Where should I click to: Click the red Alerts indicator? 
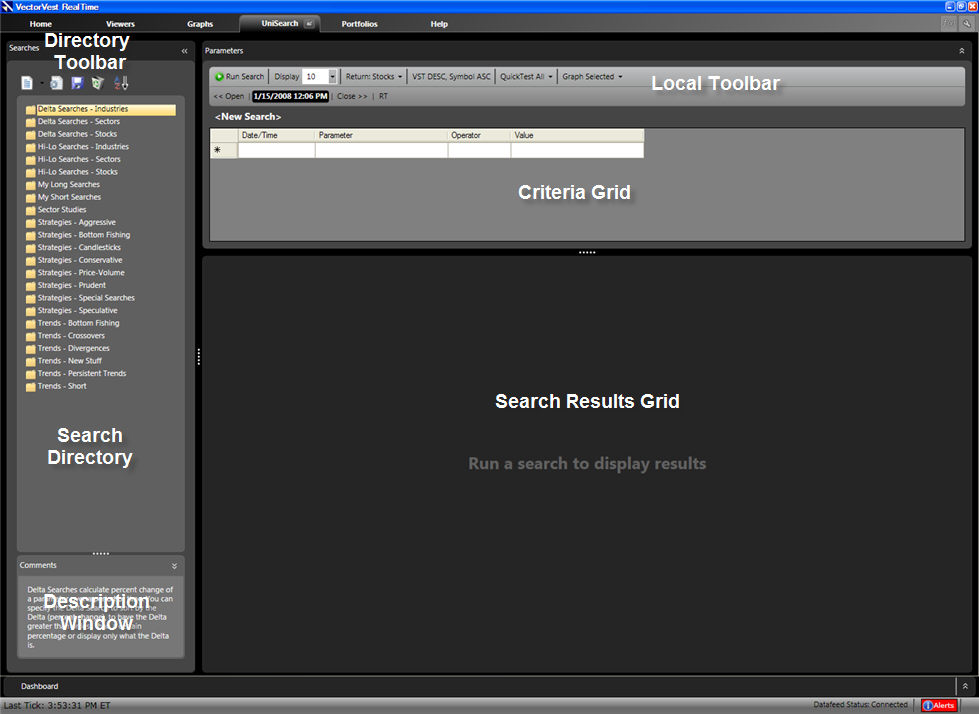[939, 705]
